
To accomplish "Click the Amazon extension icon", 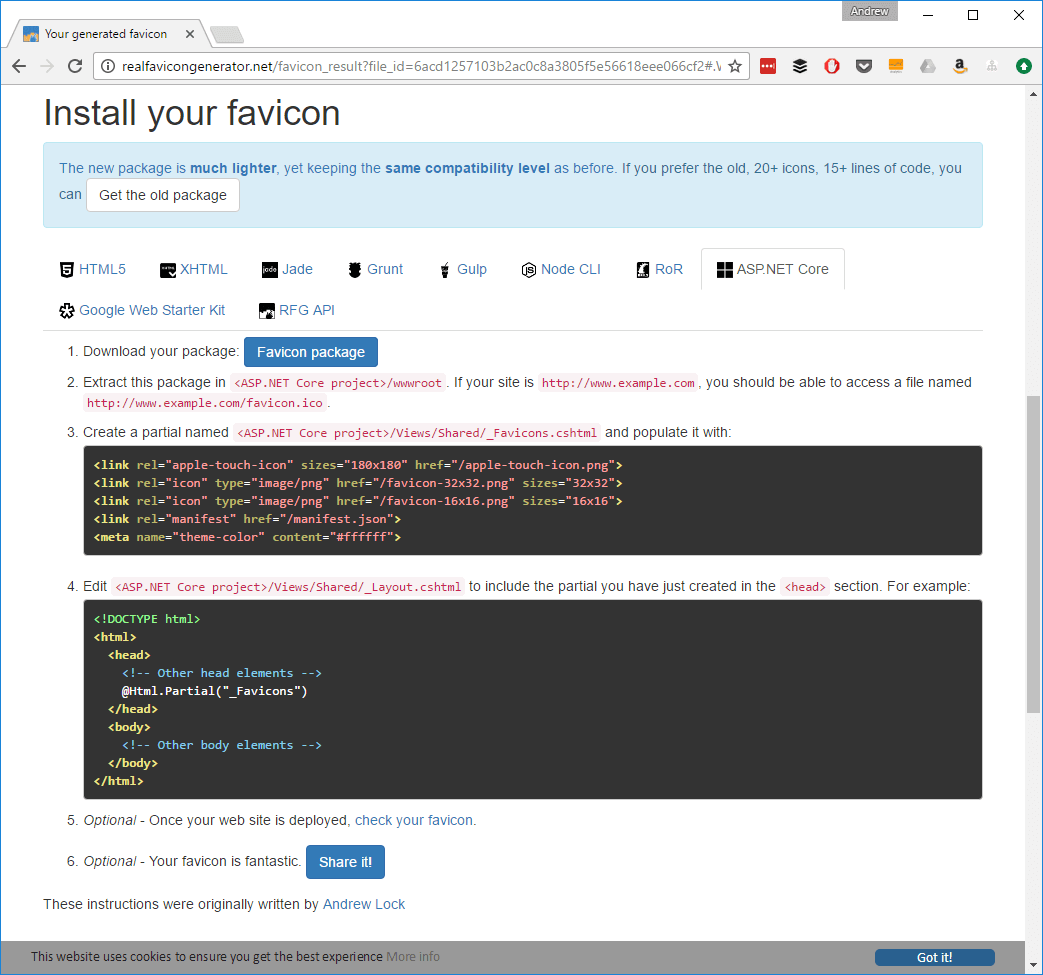I will click(x=959, y=66).
